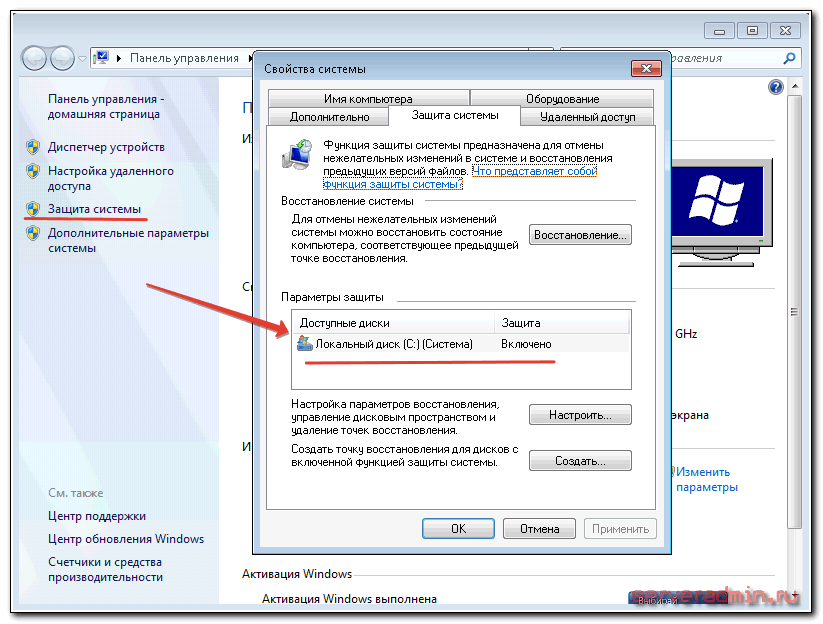Image resolution: width=823 pixels, height=624 pixels.
Task: Click the back navigation arrow button
Action: [36, 58]
